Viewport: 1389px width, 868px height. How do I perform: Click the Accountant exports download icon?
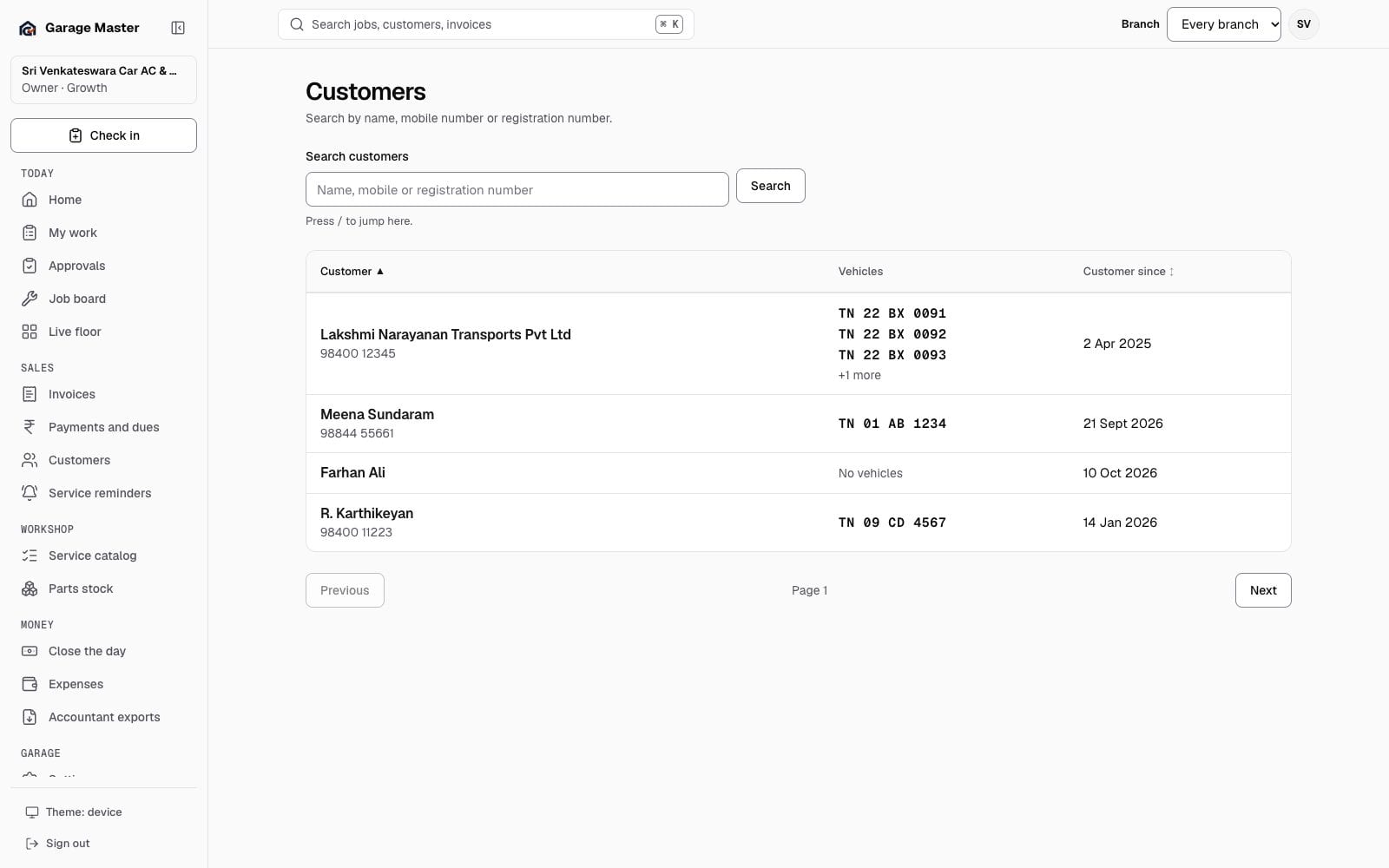[30, 717]
